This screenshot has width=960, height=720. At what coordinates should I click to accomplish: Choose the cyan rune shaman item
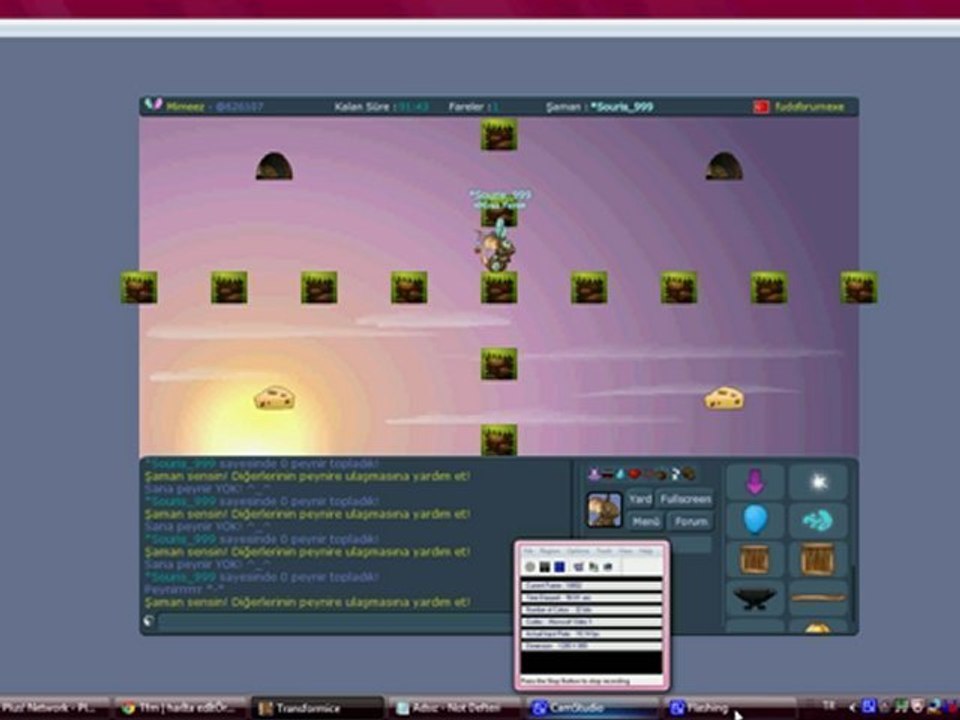[x=818, y=520]
